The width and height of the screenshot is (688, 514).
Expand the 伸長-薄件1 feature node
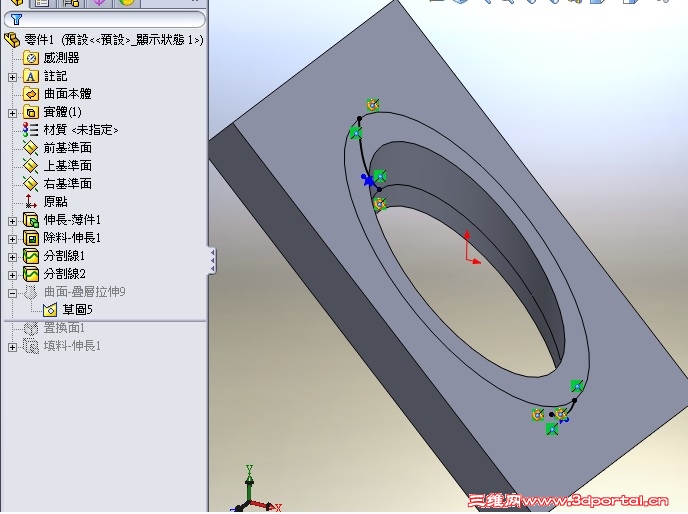[12, 221]
